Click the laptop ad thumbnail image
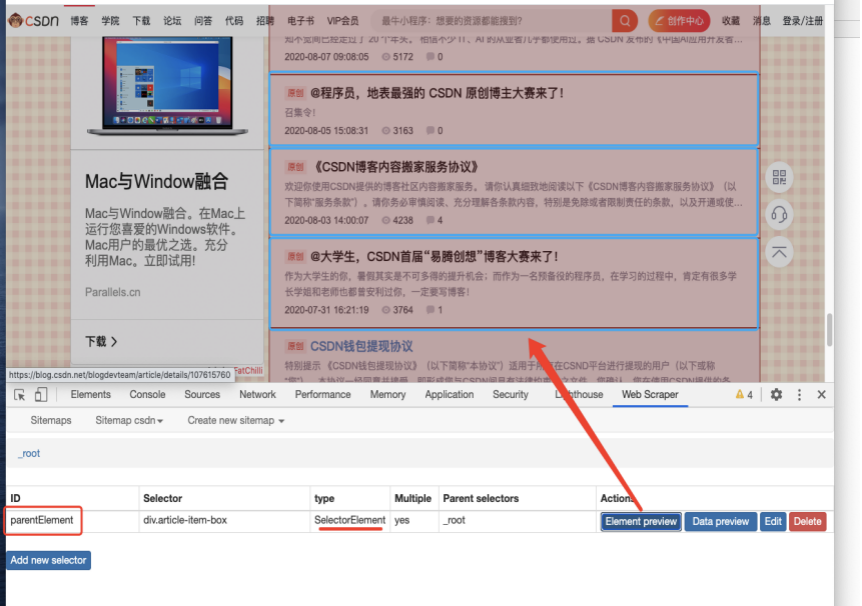The width and height of the screenshot is (862, 606). [x=167, y=86]
